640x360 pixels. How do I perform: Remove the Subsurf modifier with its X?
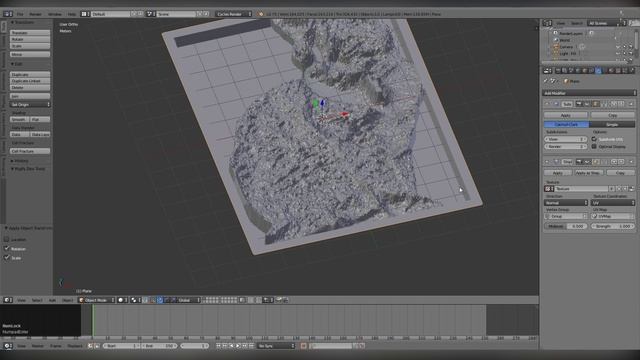pos(631,104)
